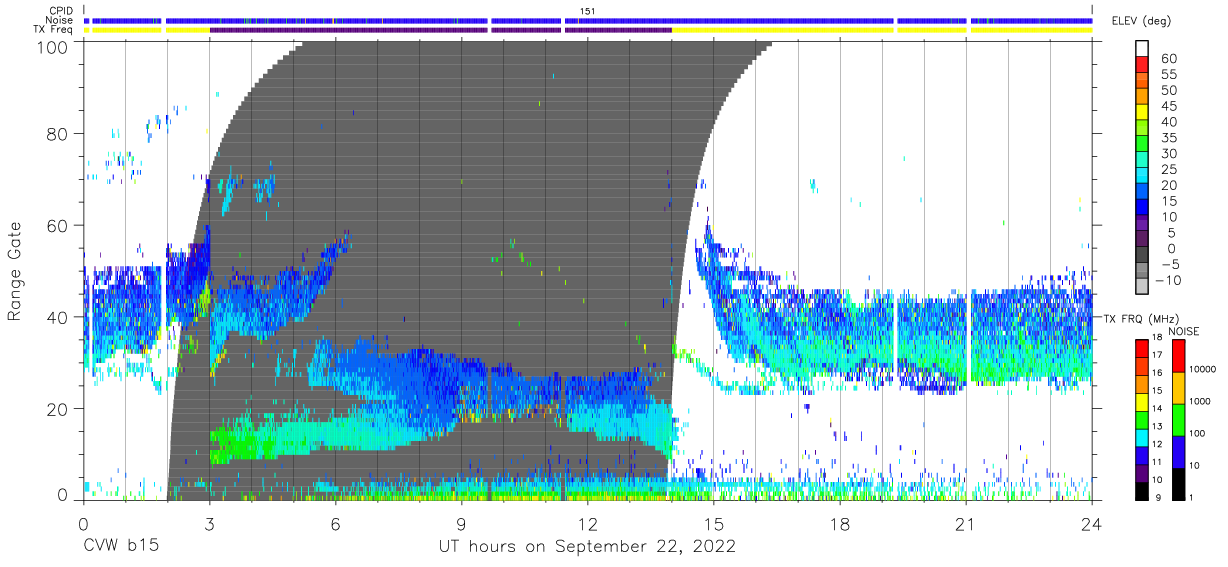Click the CPID value 151
Viewport: 1228px width, 567px height.
(x=588, y=11)
